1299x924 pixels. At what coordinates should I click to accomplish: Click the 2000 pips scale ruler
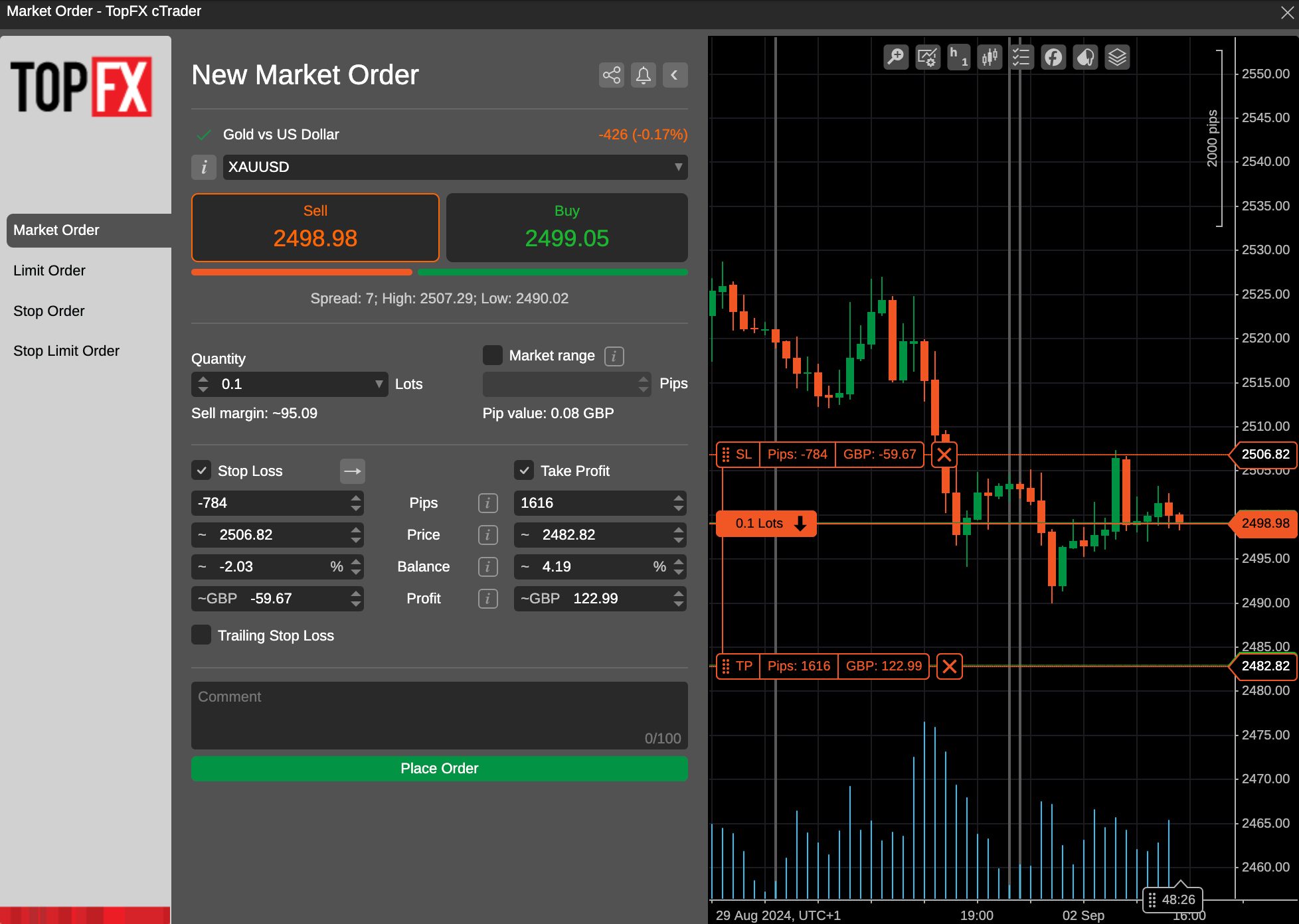(1214, 138)
